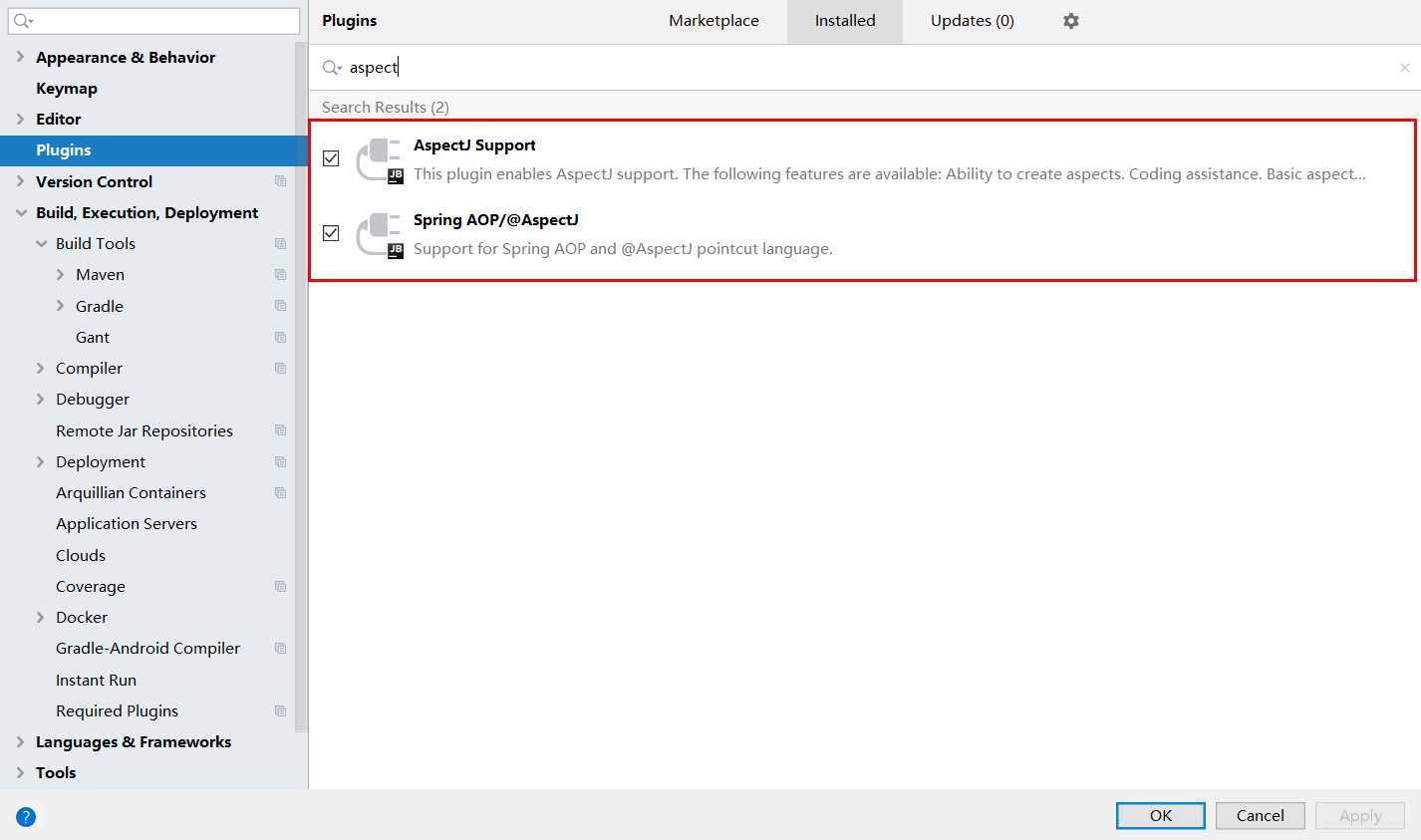Expand Appearance & Behavior settings
1421x840 pixels.
(x=20, y=57)
